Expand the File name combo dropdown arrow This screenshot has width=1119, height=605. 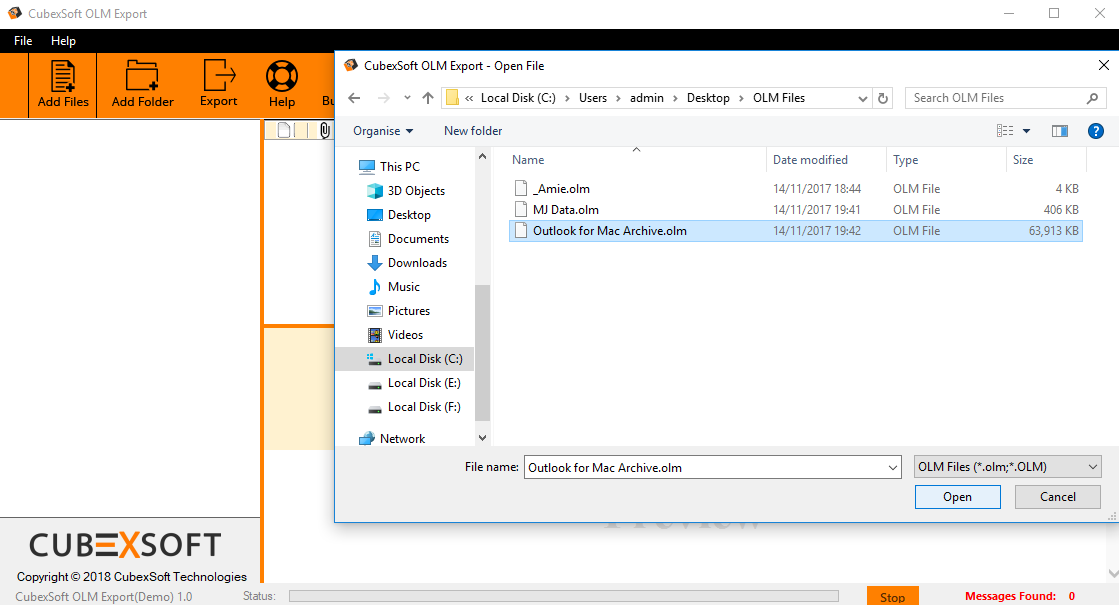coord(892,467)
